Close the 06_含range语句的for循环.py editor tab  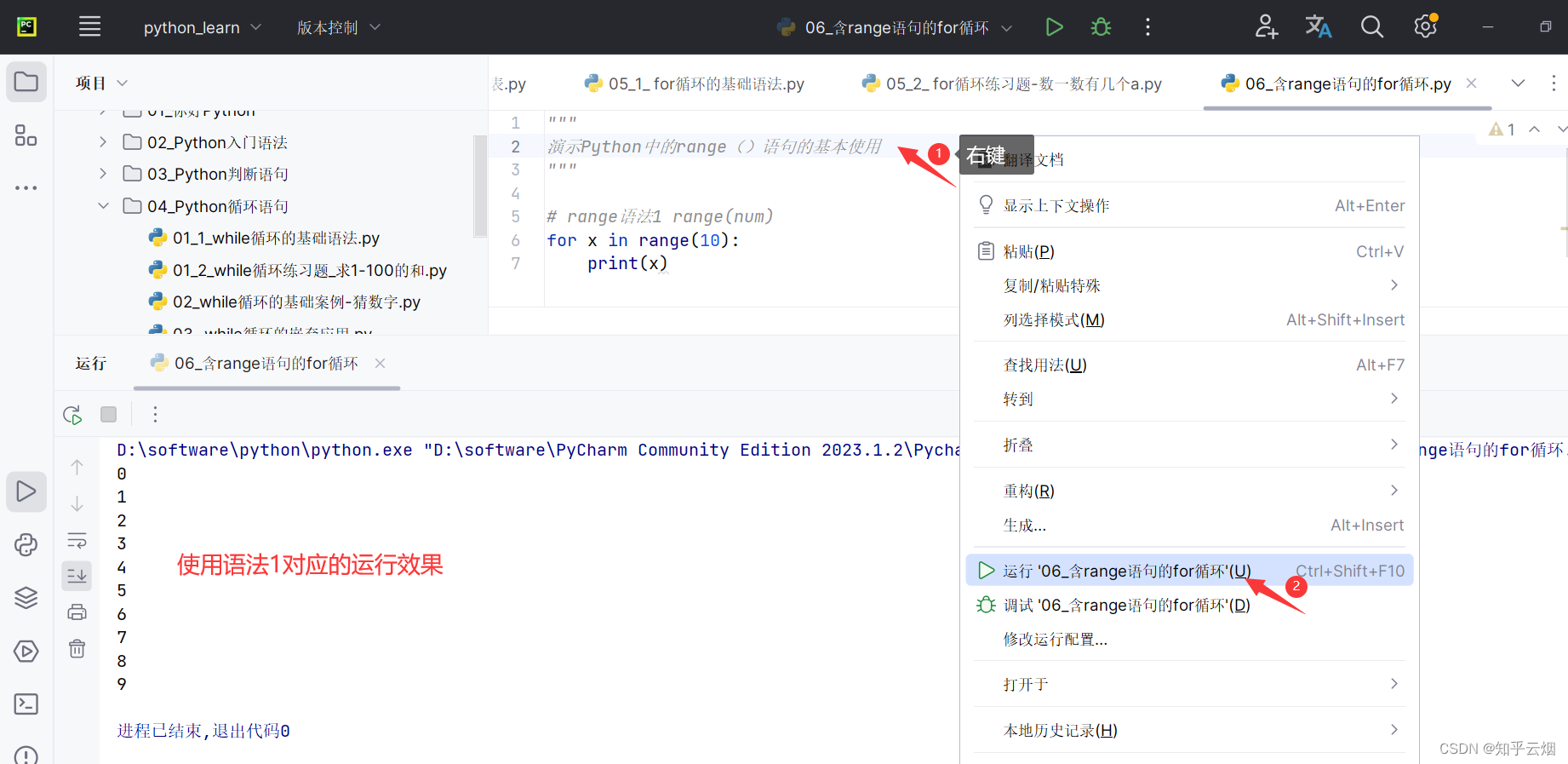tap(1471, 83)
